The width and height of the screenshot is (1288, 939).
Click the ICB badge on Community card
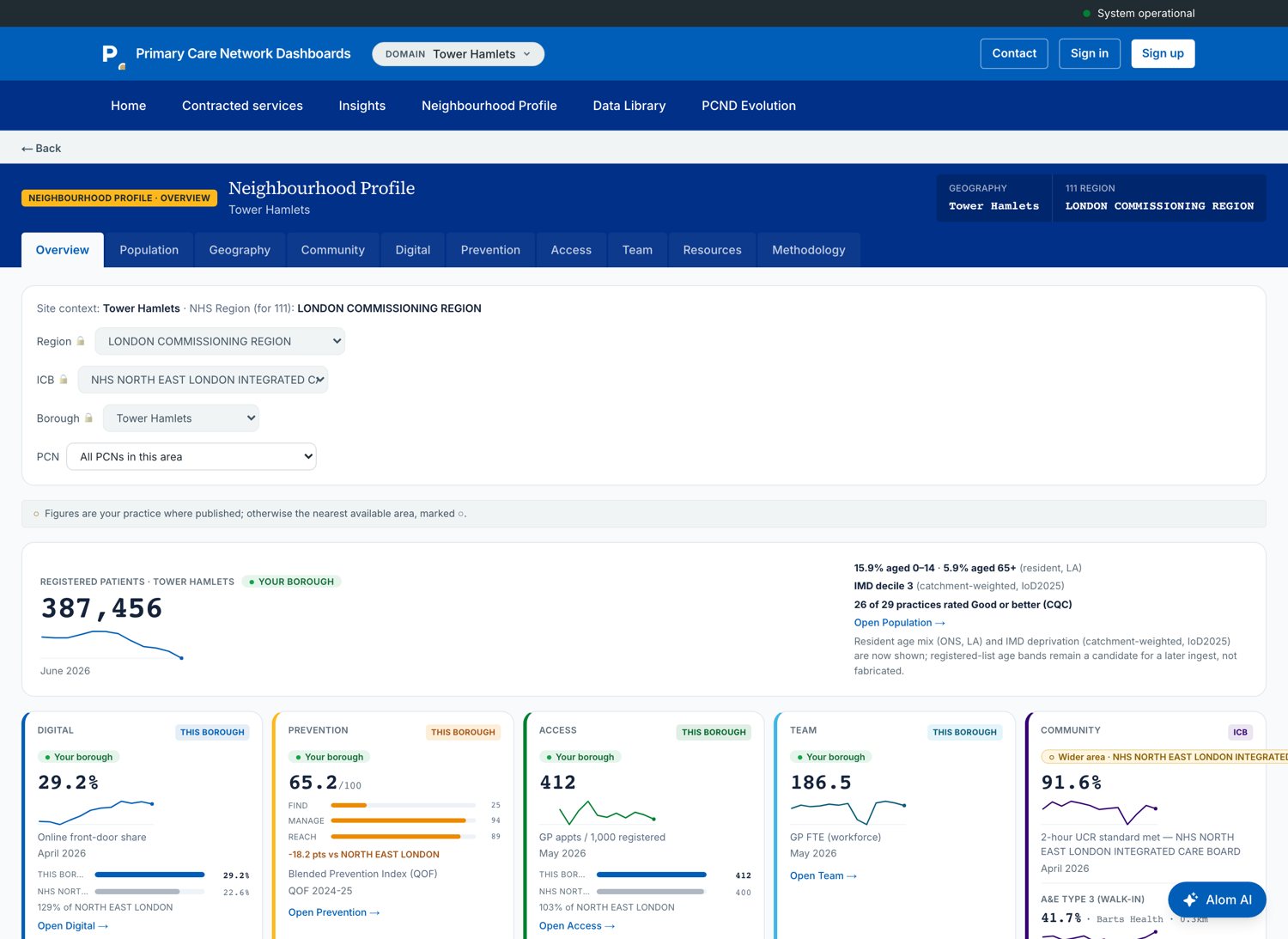pos(1240,732)
